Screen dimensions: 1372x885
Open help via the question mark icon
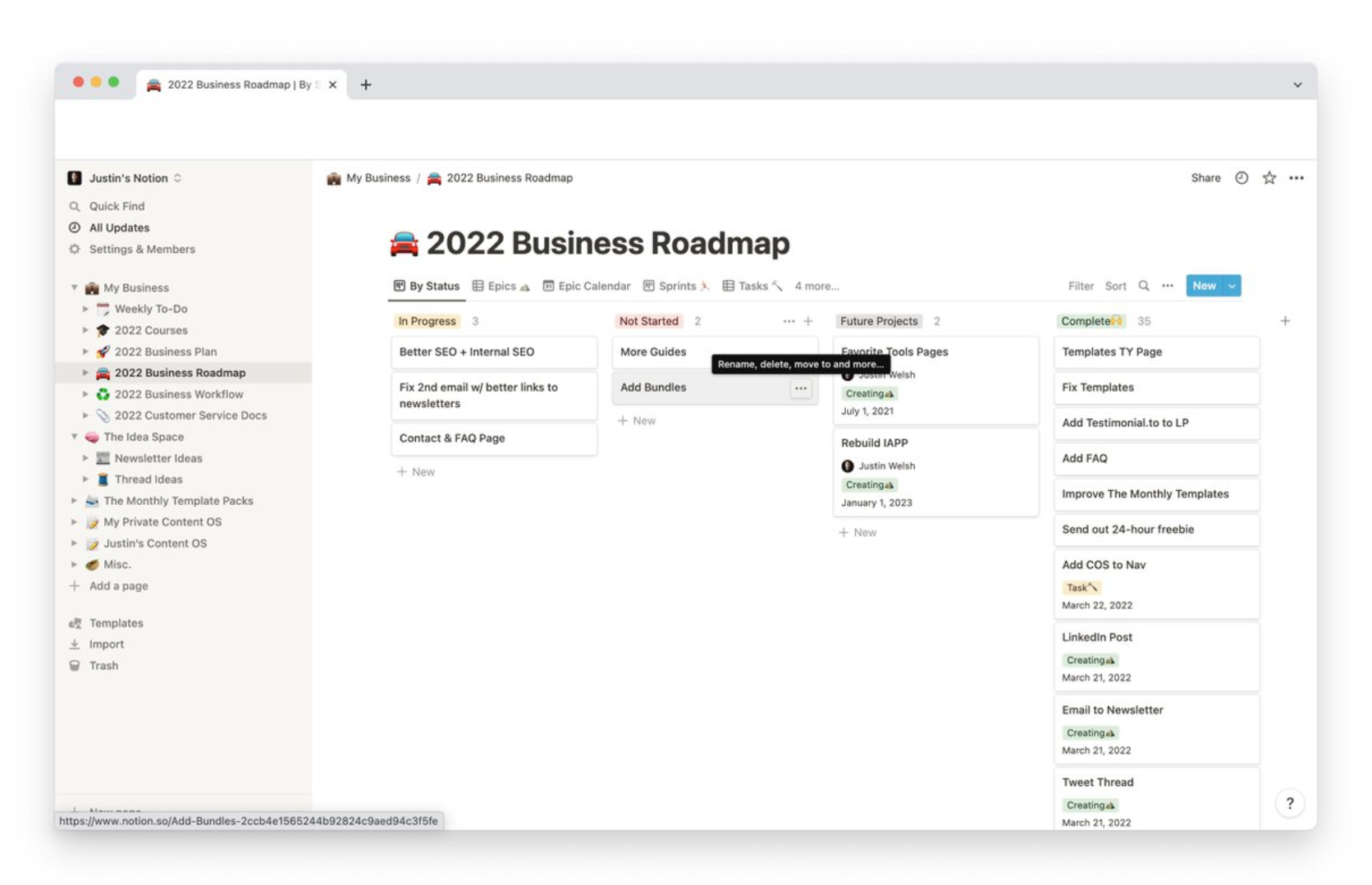coord(1290,804)
